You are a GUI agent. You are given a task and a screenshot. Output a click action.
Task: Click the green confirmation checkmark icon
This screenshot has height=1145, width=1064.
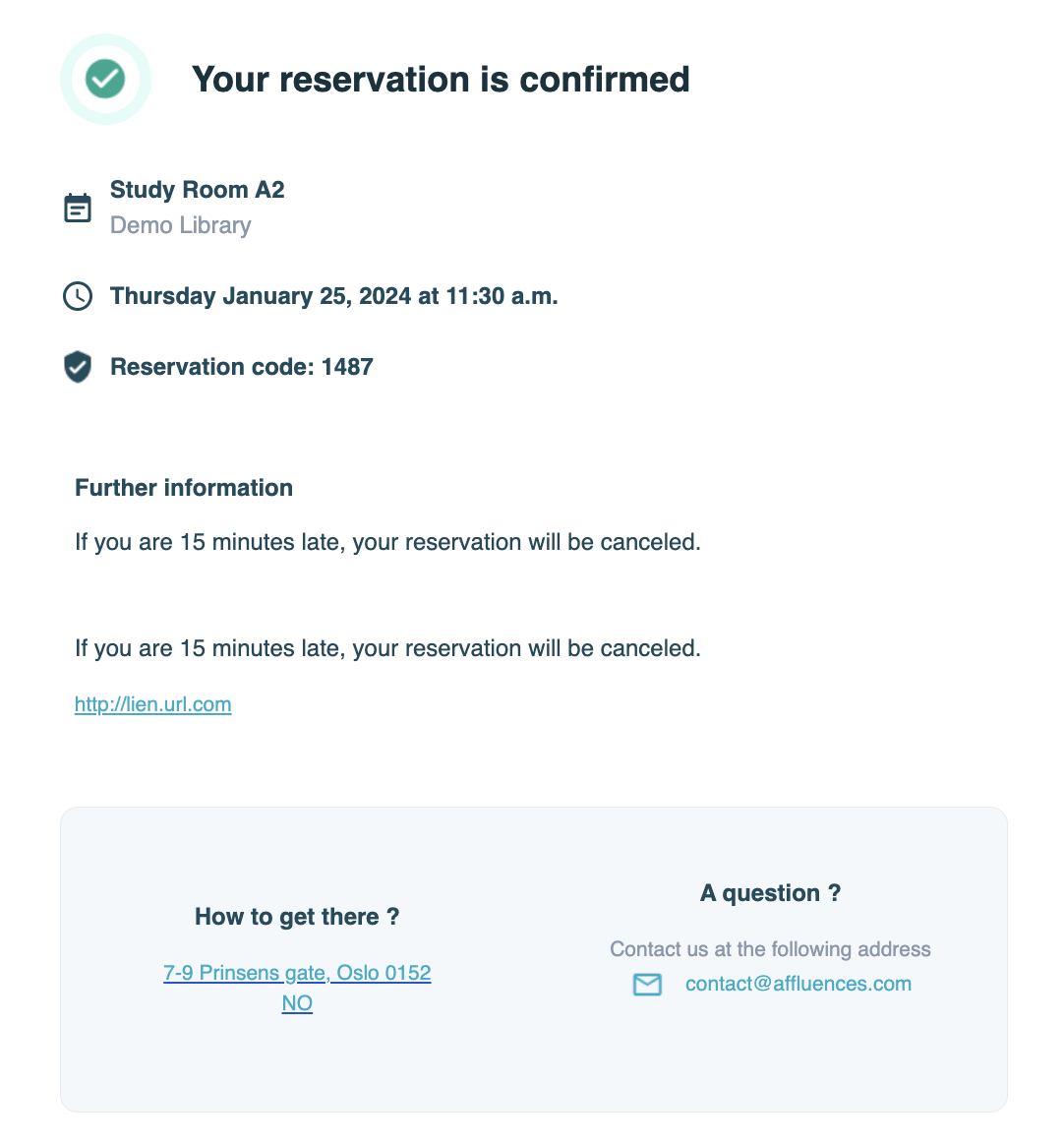coord(105,79)
